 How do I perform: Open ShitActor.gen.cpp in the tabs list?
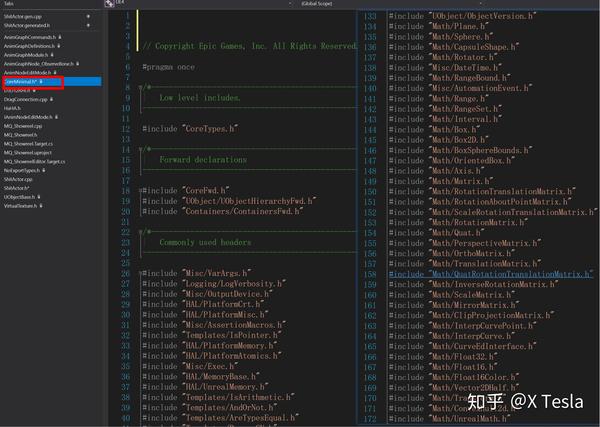pos(23,16)
